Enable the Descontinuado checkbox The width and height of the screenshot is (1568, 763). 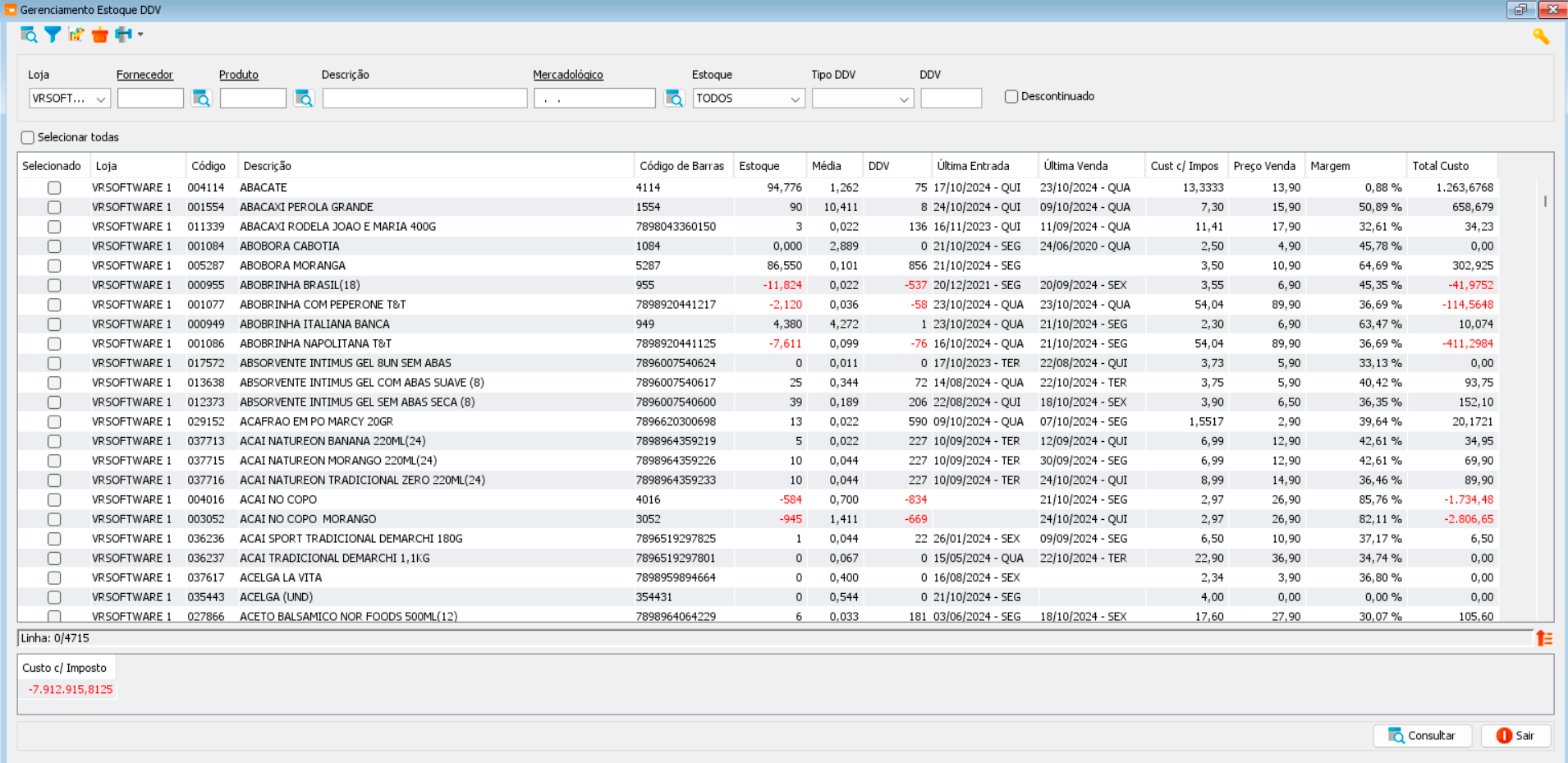1011,97
